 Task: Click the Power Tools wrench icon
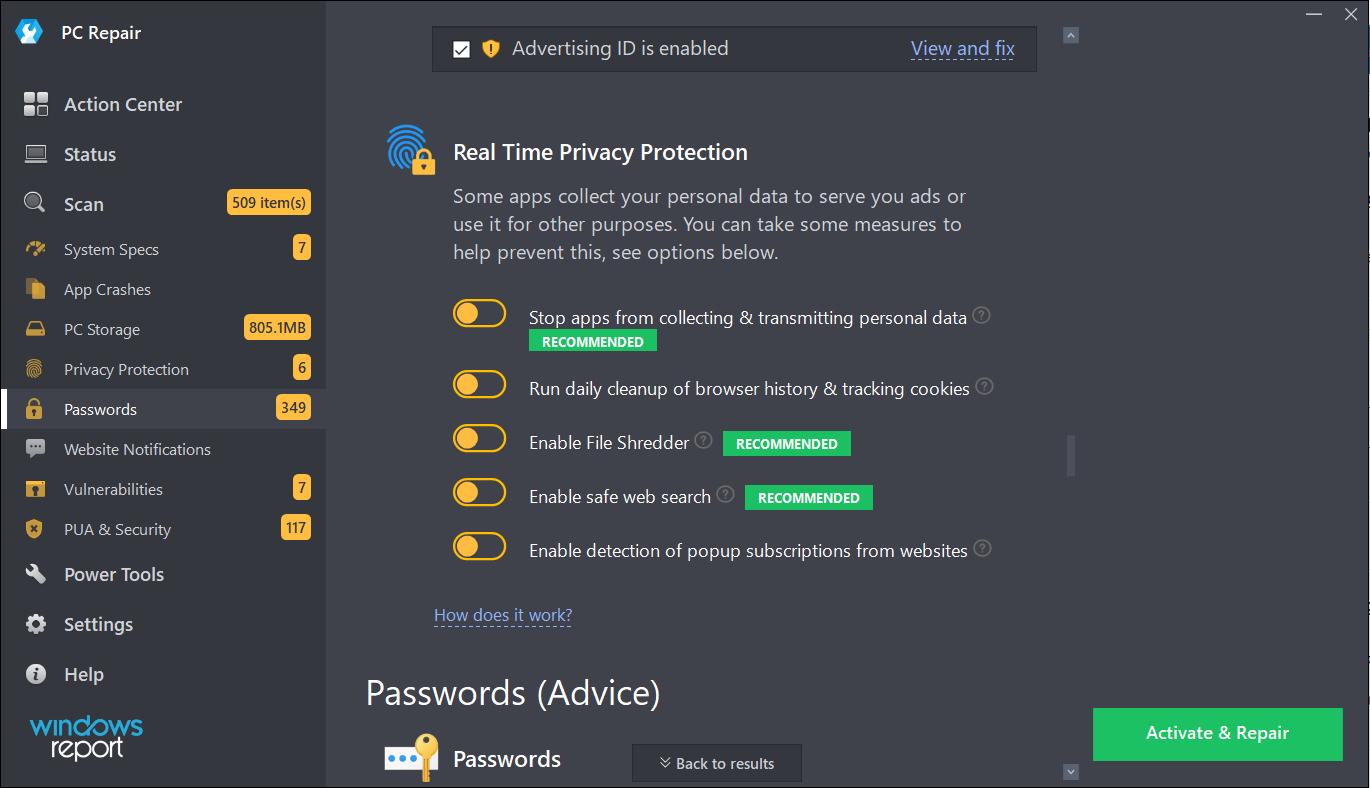tap(36, 574)
